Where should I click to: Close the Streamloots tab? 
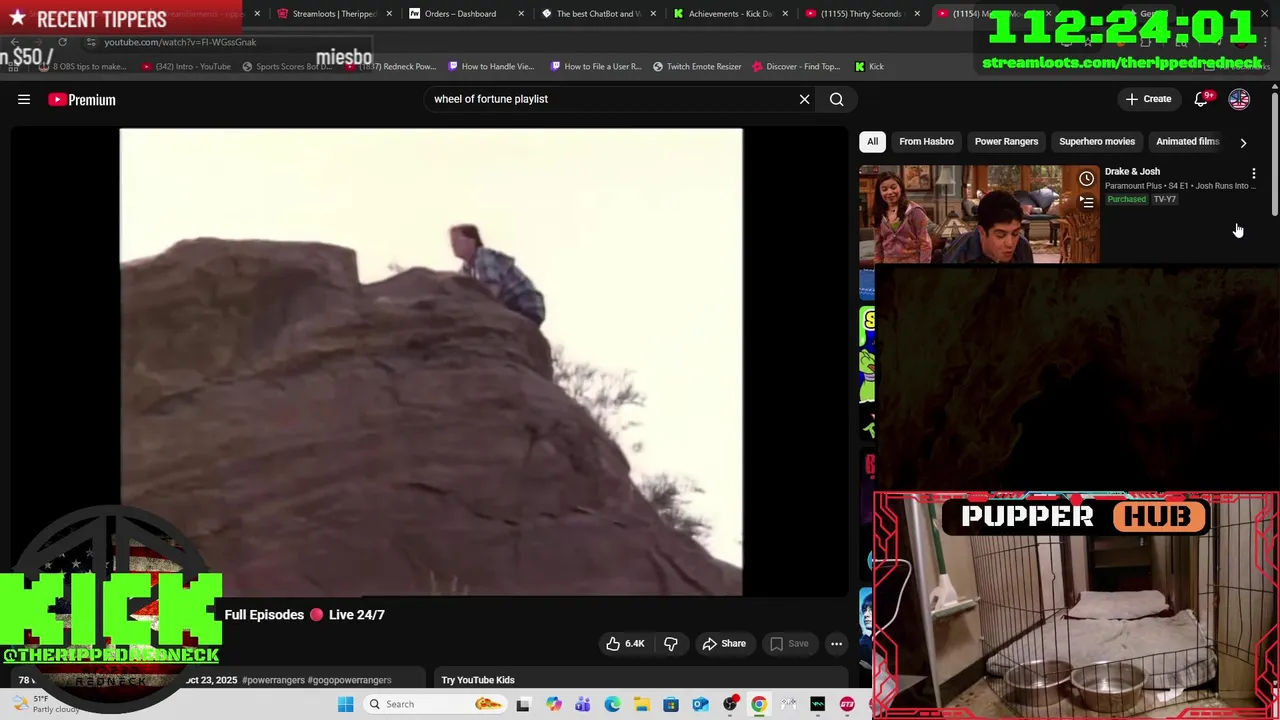(389, 14)
